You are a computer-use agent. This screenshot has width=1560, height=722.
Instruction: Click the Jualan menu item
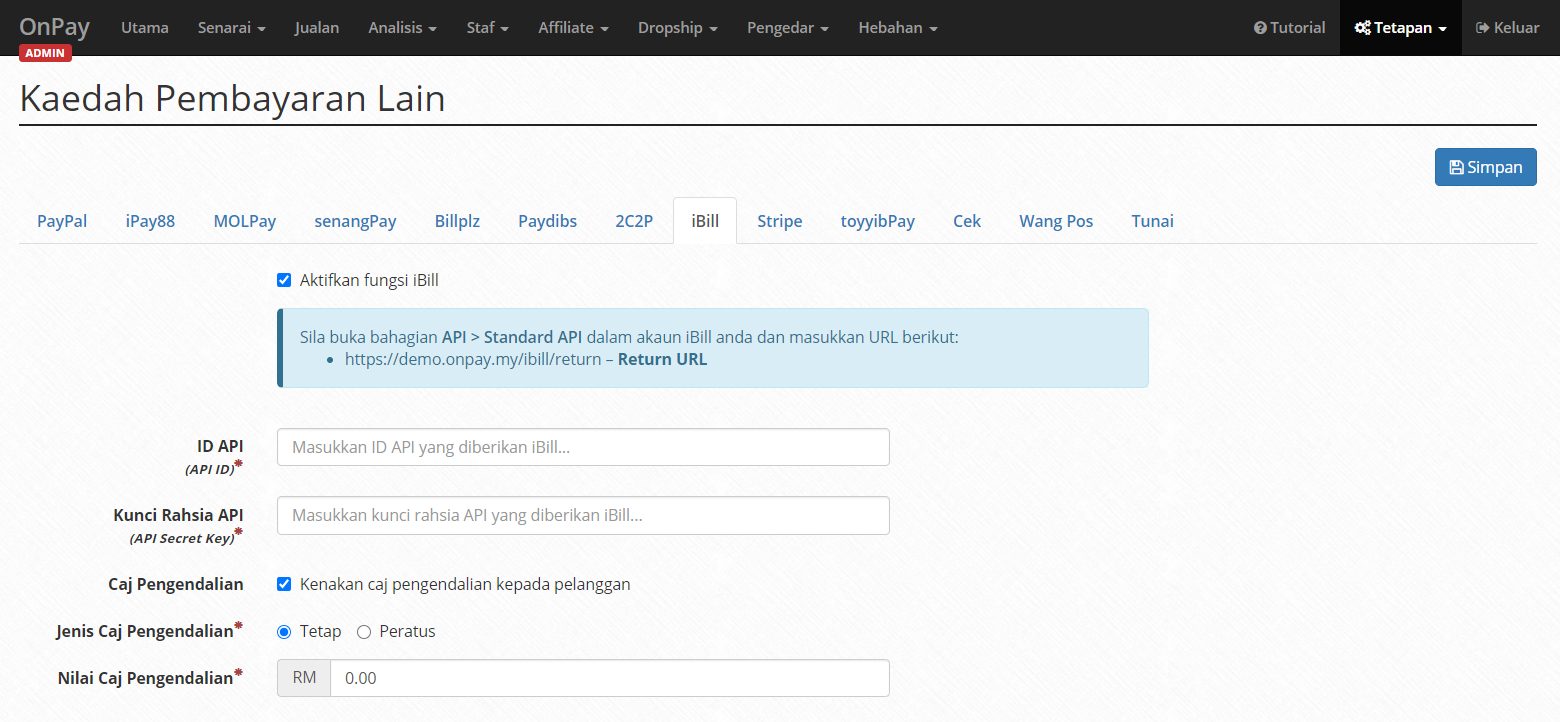(x=316, y=27)
